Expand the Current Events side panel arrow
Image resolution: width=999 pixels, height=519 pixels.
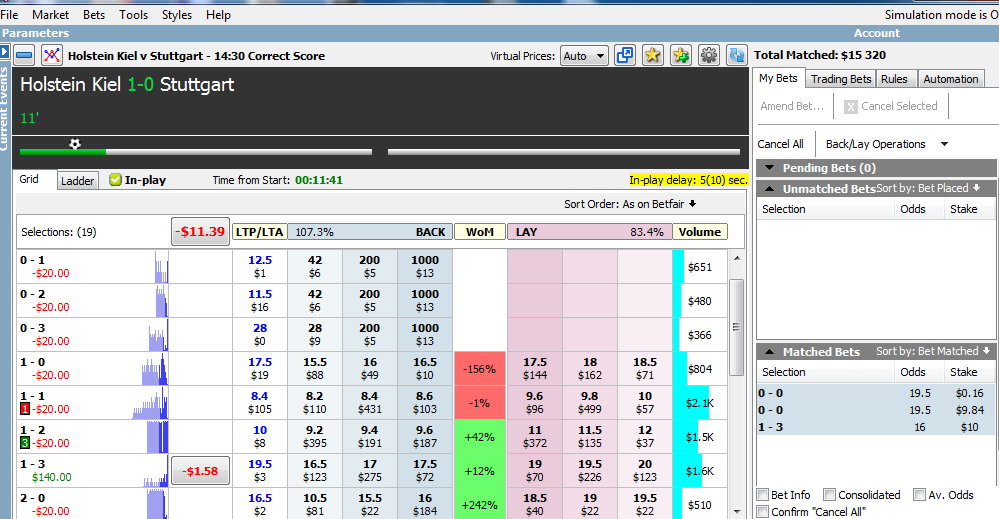pos(4,52)
